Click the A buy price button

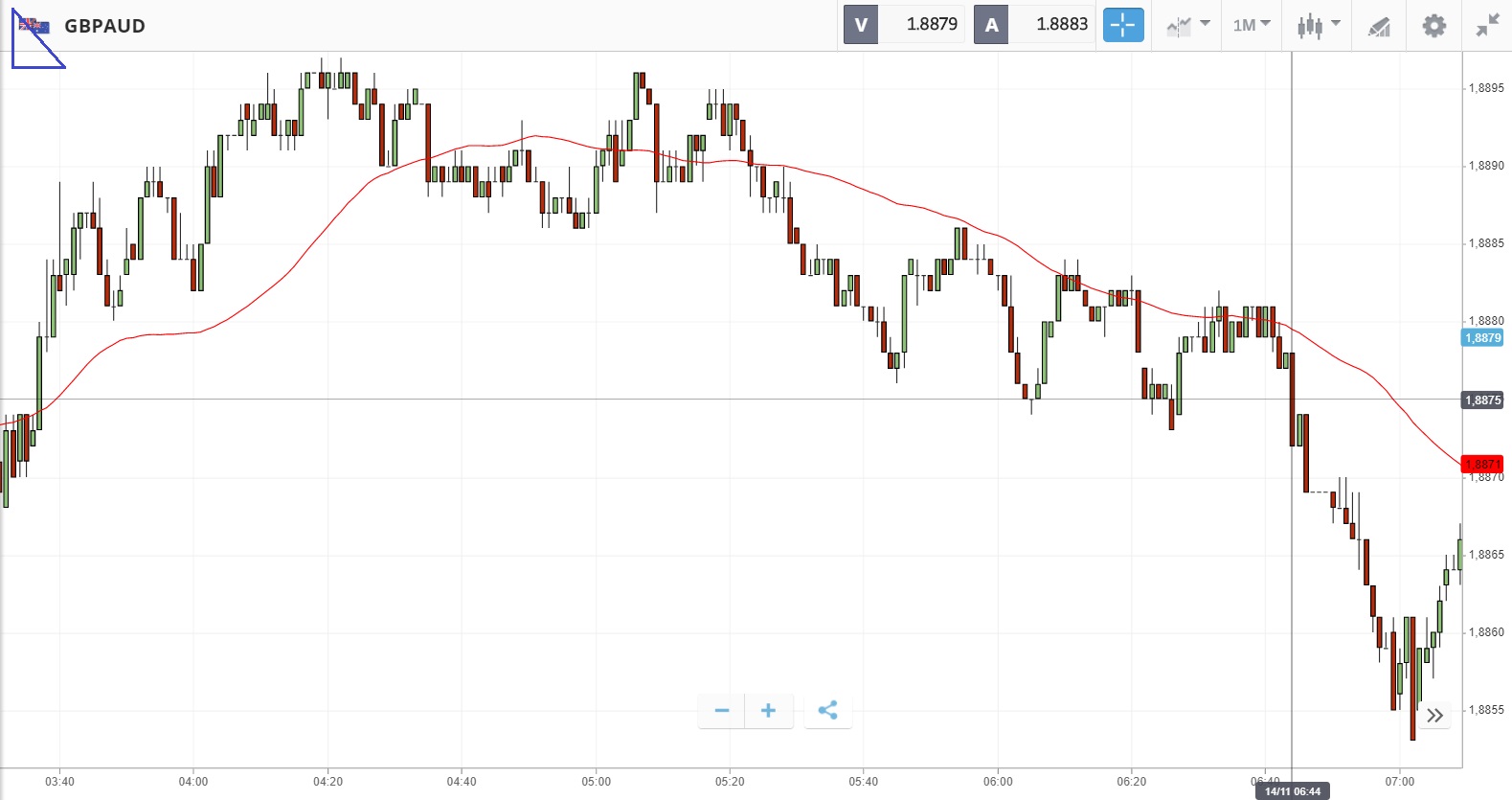pos(991,25)
